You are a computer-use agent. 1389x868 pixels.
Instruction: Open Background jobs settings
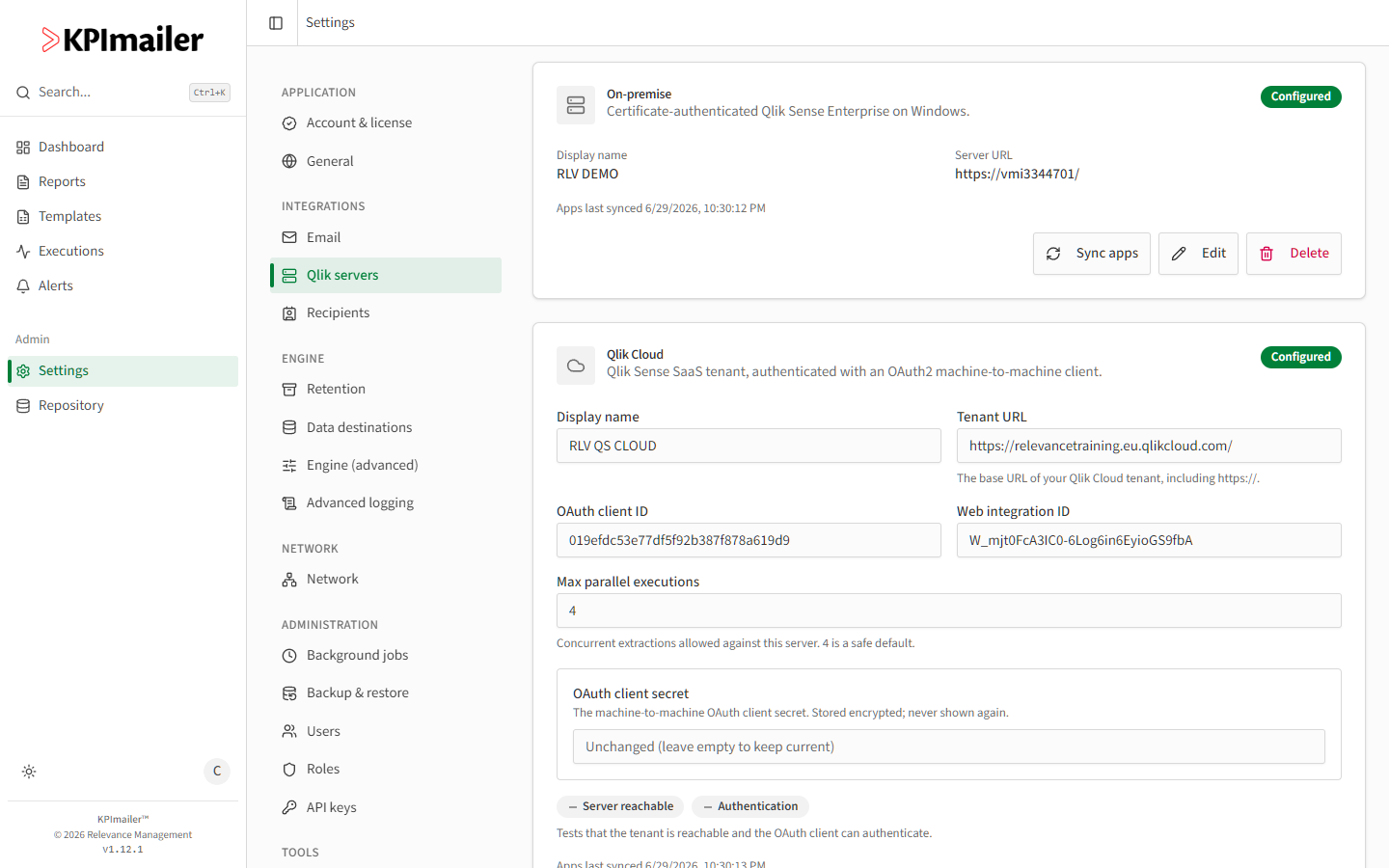click(x=386, y=656)
